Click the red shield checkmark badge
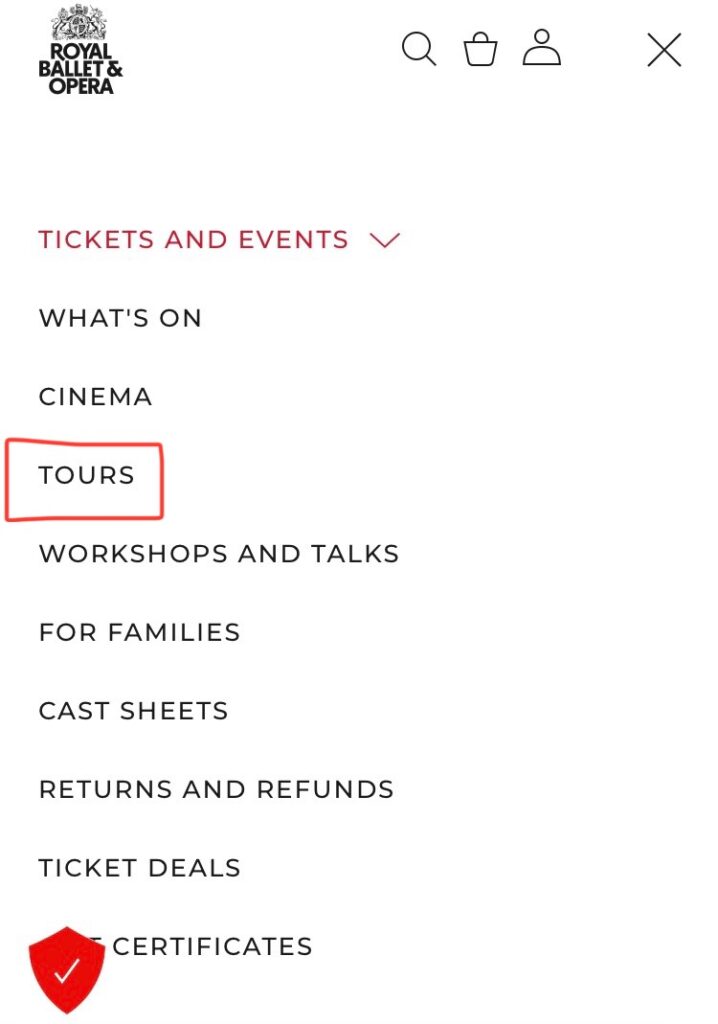718x1024 pixels. 67,969
